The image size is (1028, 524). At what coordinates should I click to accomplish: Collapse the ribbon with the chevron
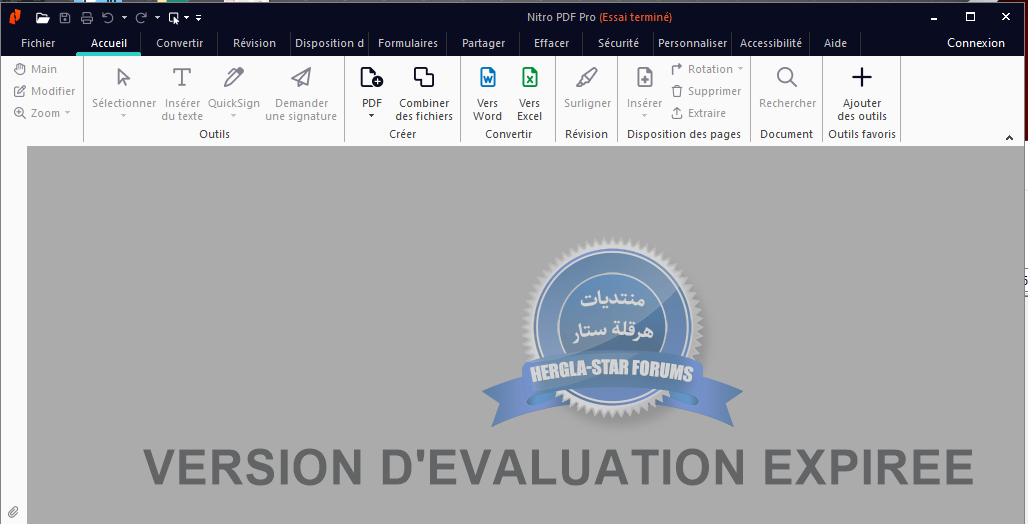coord(1009,138)
